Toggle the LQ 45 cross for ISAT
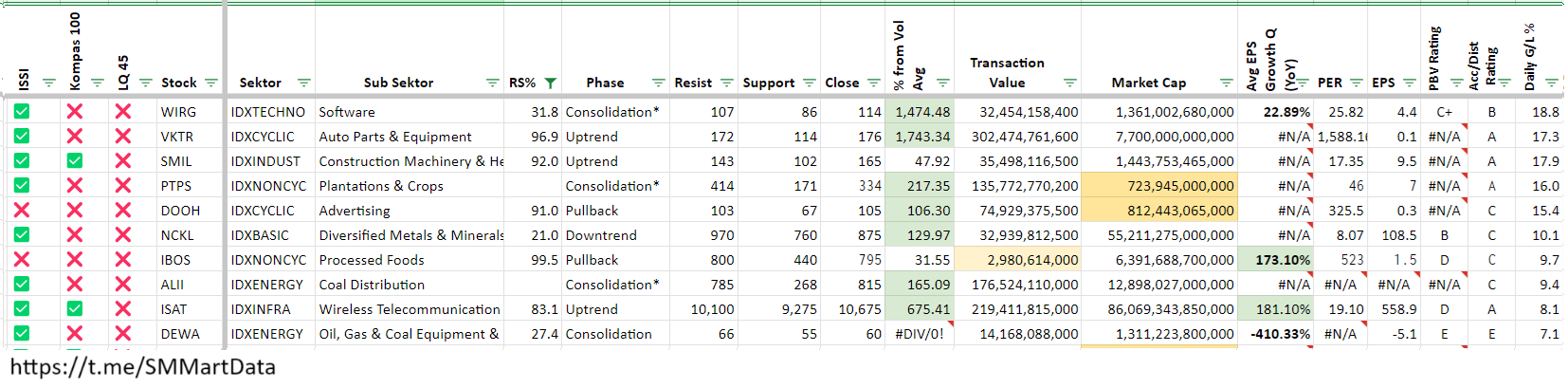The image size is (1568, 388). click(x=122, y=309)
